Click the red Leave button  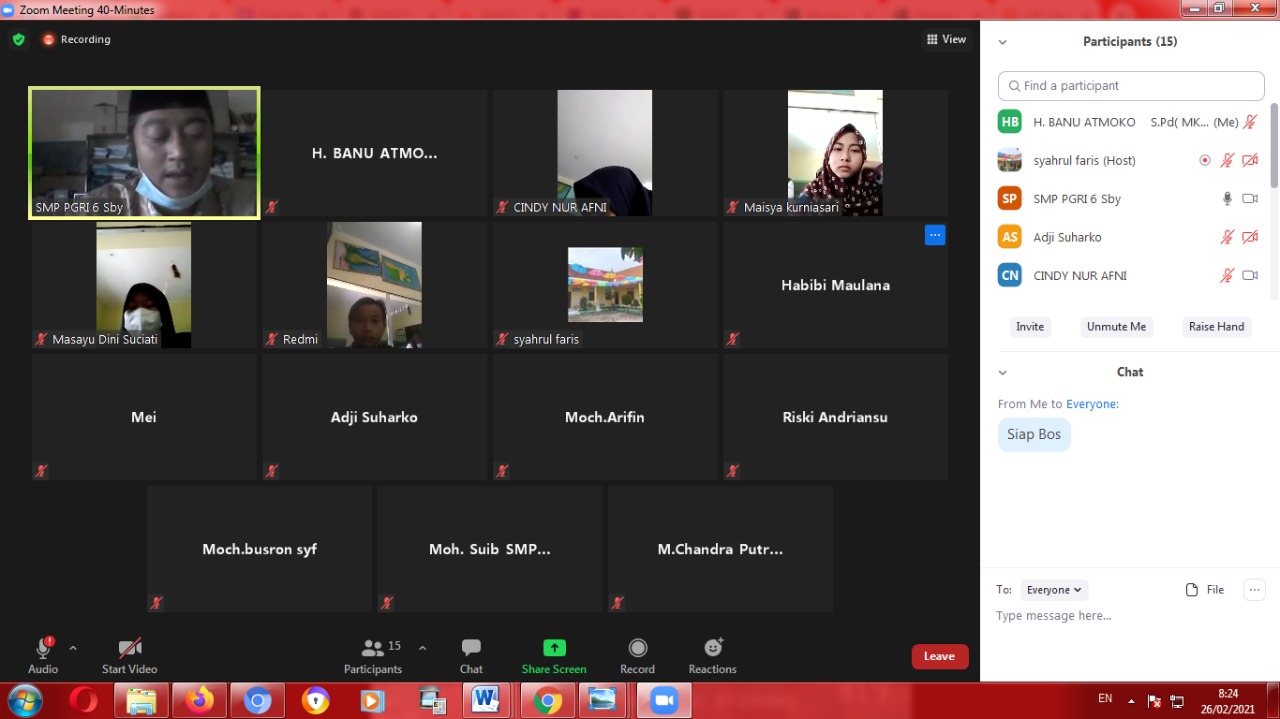[940, 656]
